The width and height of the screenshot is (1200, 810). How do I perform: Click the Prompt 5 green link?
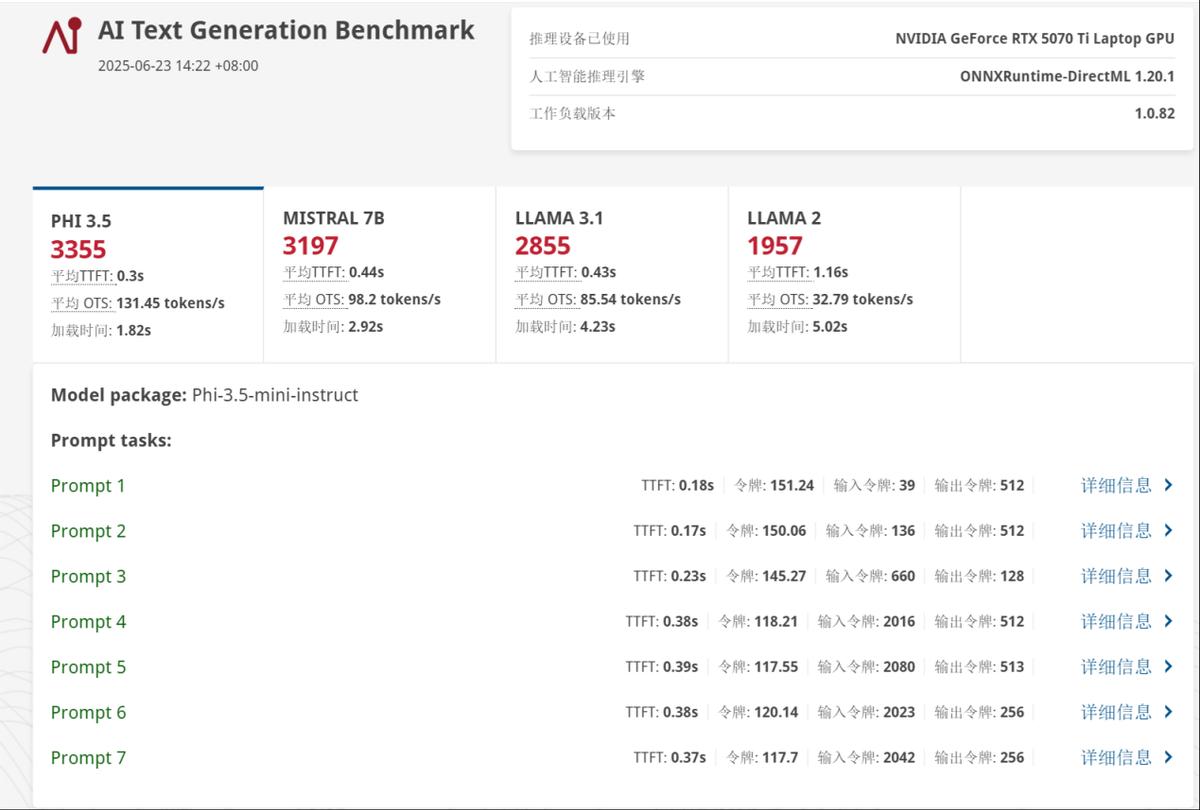click(x=88, y=667)
